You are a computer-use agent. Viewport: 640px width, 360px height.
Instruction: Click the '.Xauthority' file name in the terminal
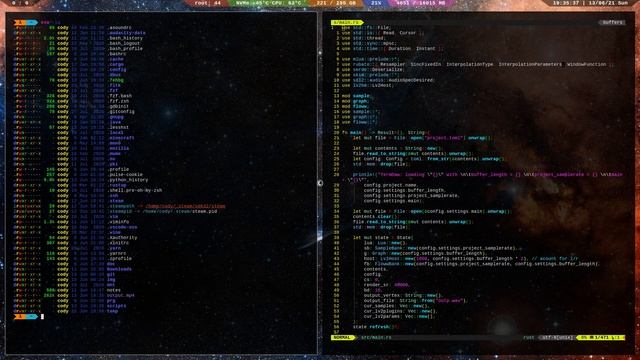pos(122,238)
